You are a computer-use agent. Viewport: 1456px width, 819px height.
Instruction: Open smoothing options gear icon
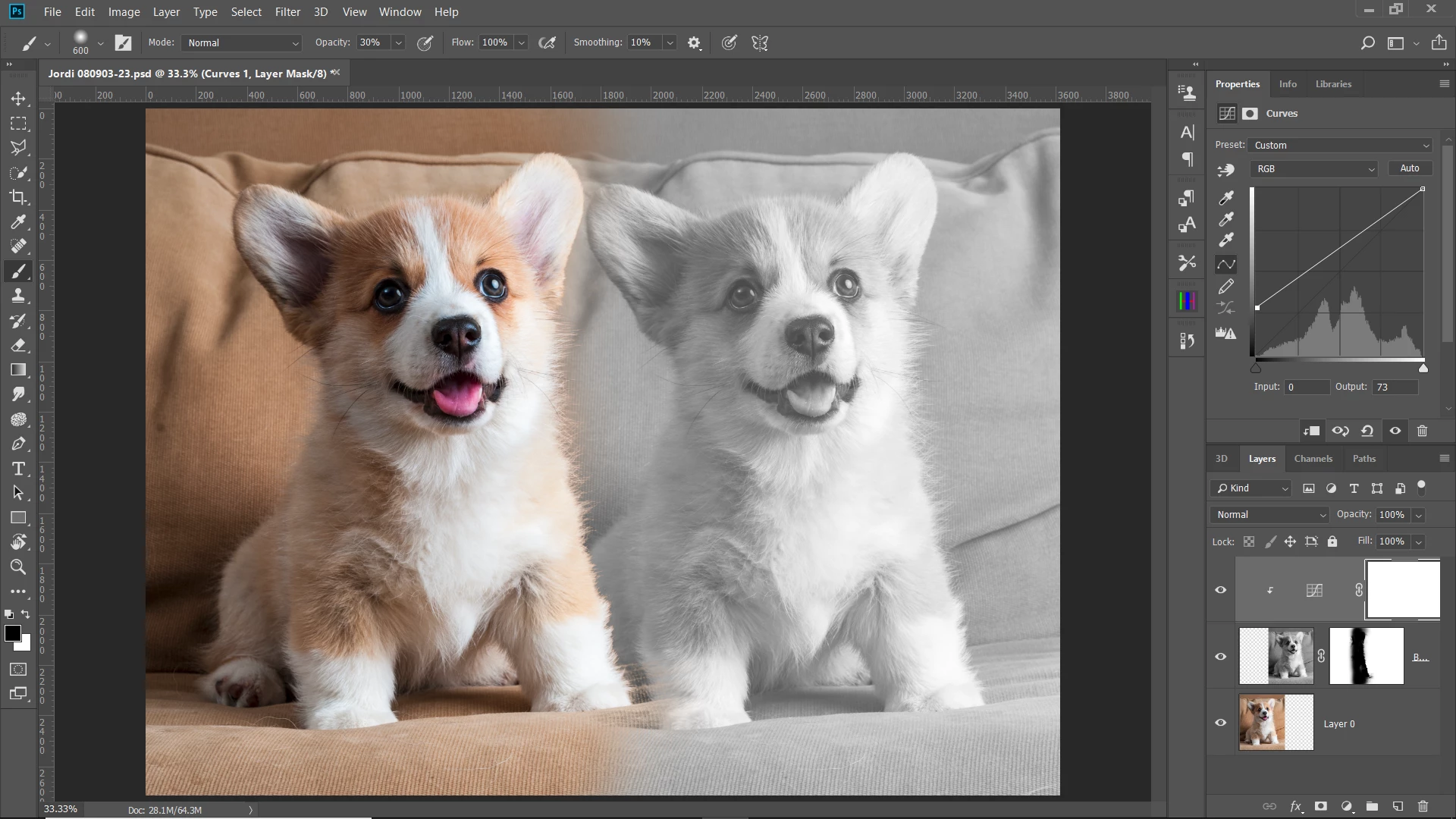point(694,43)
